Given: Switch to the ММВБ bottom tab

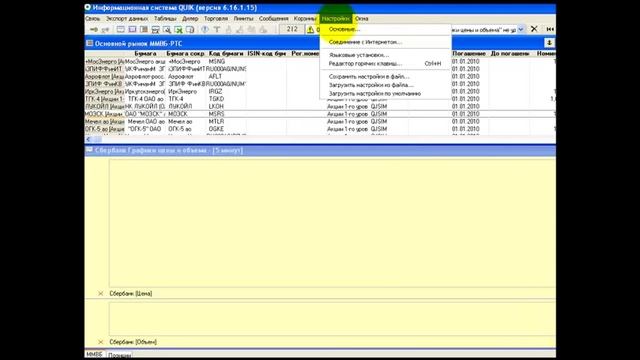Looking at the screenshot, I should pos(94,355).
